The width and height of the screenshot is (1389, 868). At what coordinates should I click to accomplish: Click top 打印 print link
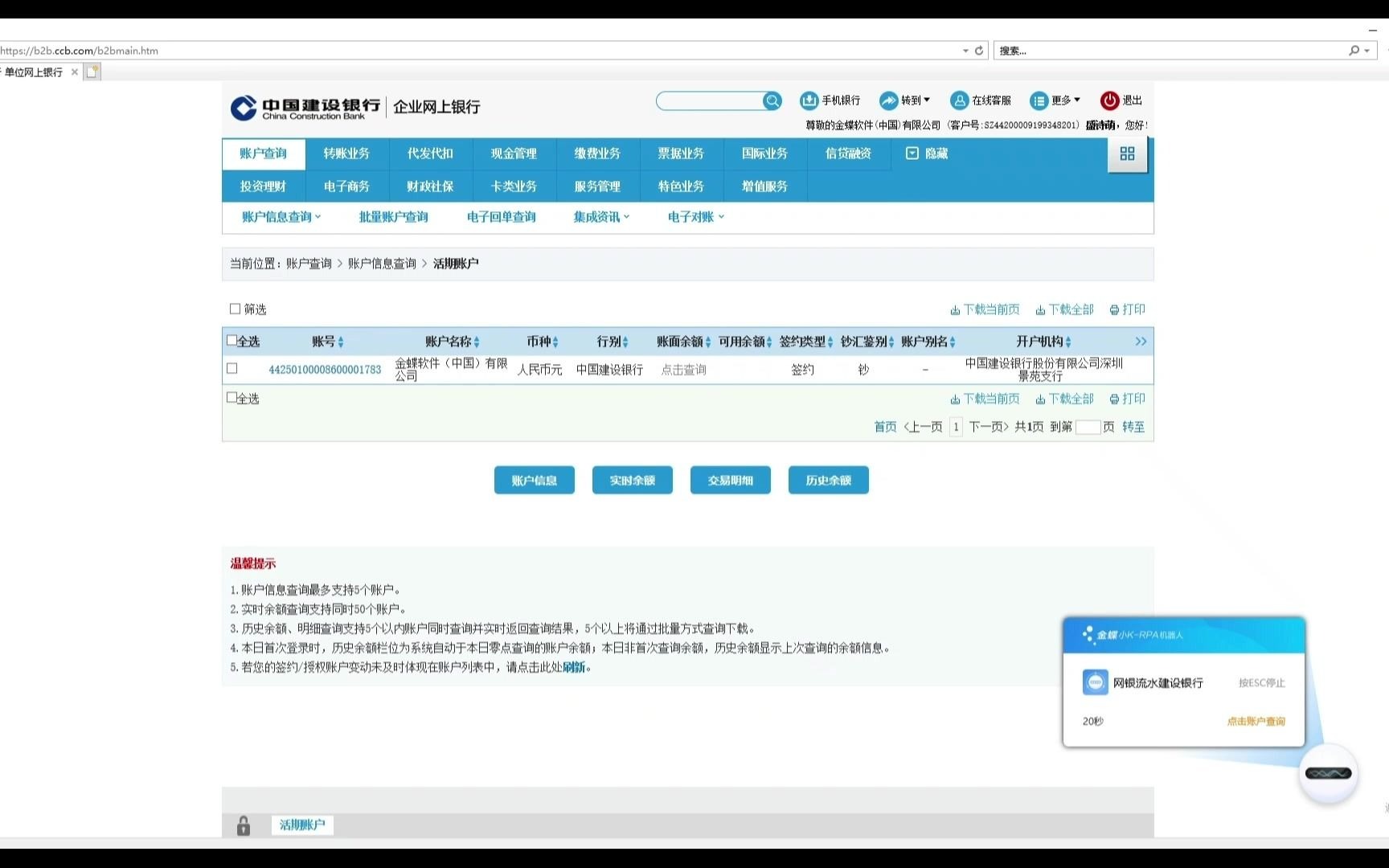[x=1127, y=309]
